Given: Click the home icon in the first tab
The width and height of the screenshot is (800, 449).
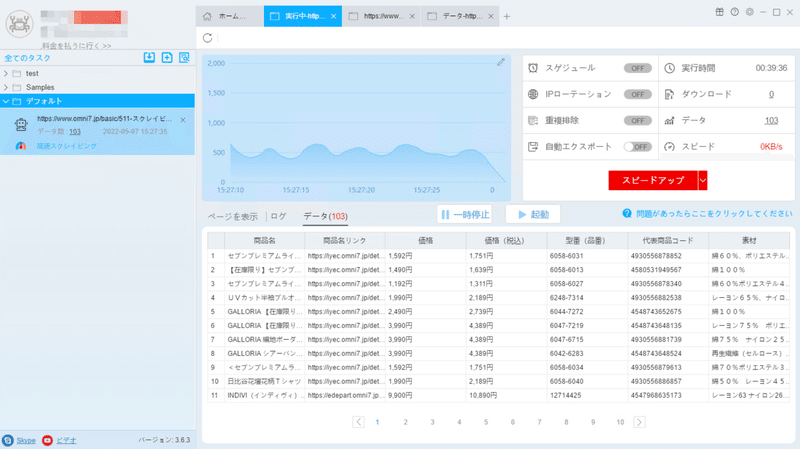Looking at the screenshot, I should (x=207, y=16).
